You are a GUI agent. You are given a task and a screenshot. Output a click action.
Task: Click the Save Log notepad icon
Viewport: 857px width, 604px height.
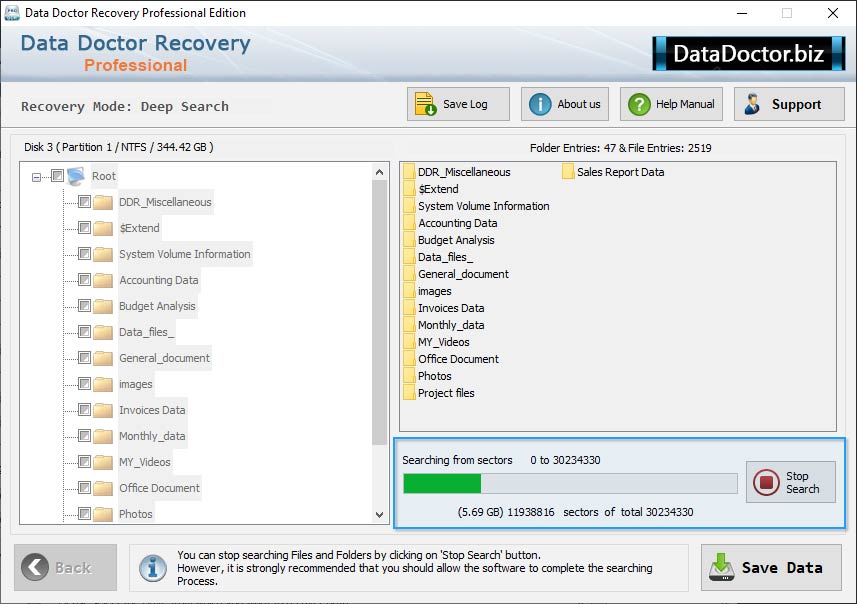(x=425, y=104)
